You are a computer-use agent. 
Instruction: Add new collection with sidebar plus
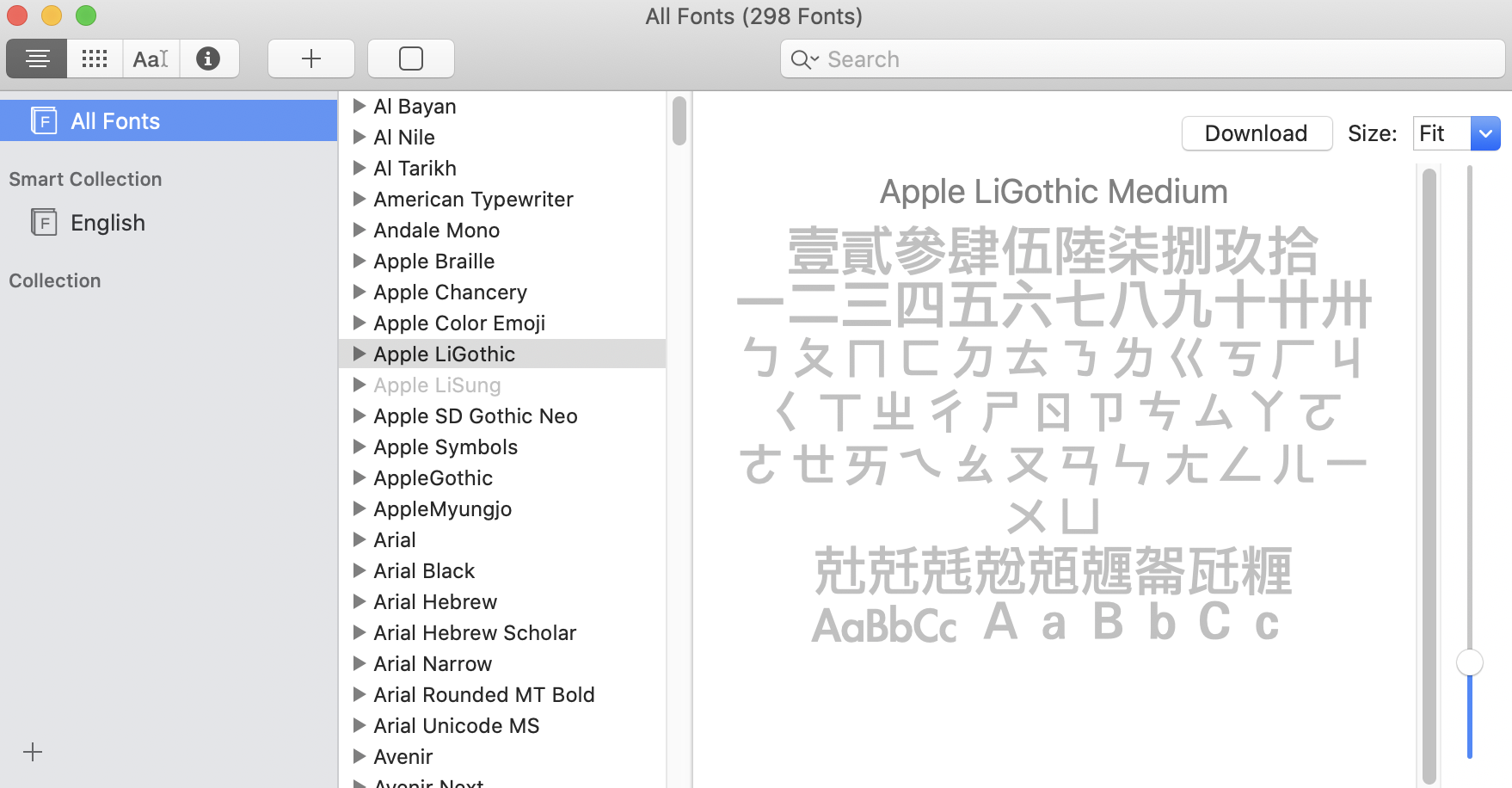[33, 752]
